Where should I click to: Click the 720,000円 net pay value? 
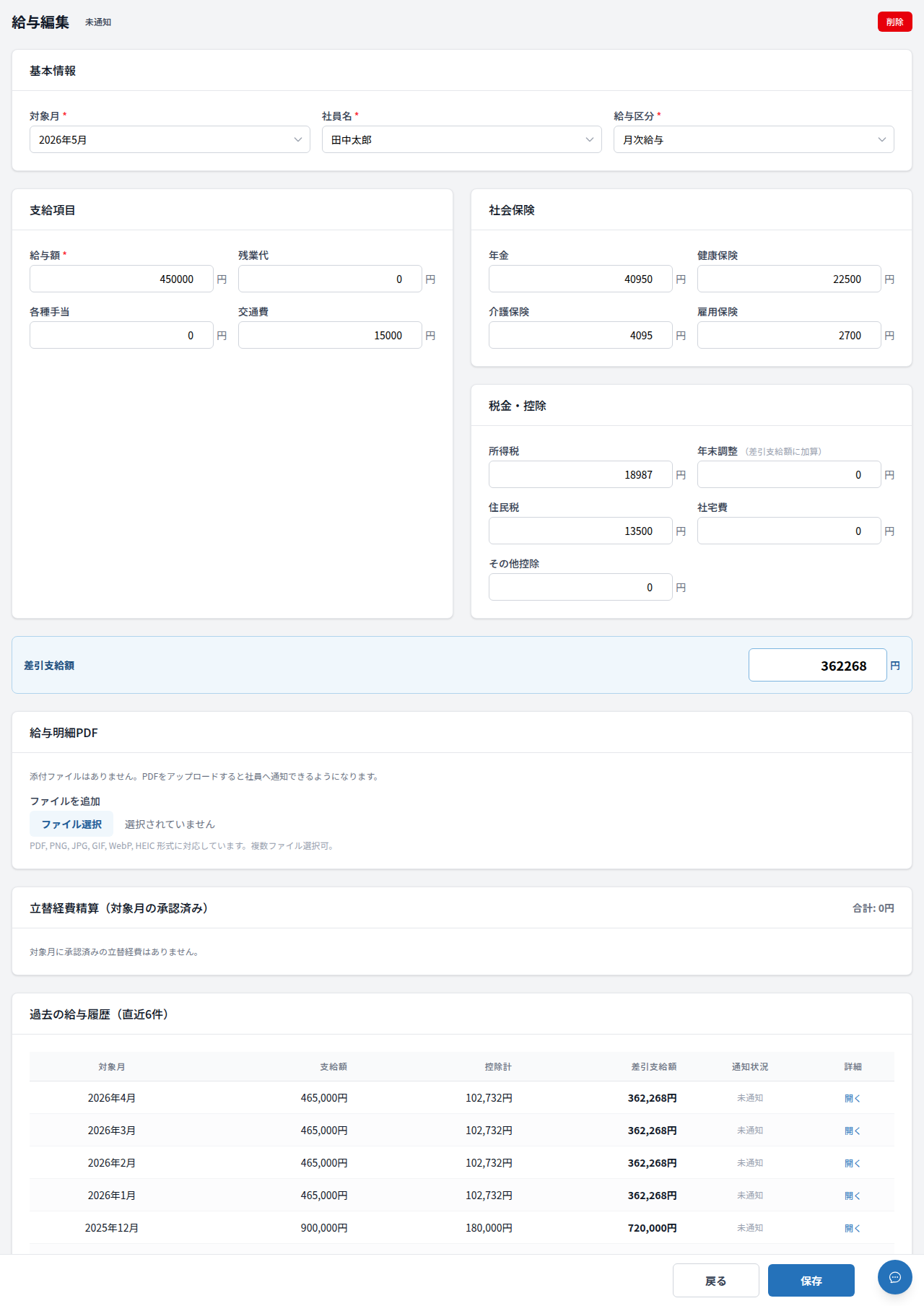pyautogui.click(x=653, y=1228)
